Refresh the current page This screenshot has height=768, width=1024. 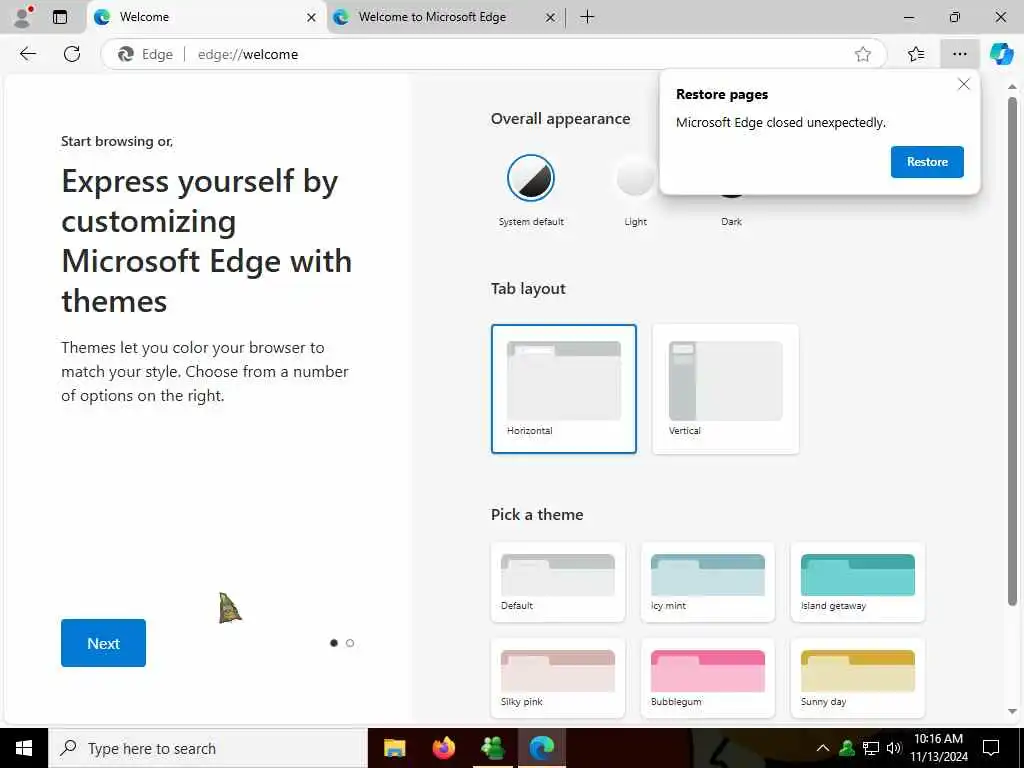coord(72,54)
